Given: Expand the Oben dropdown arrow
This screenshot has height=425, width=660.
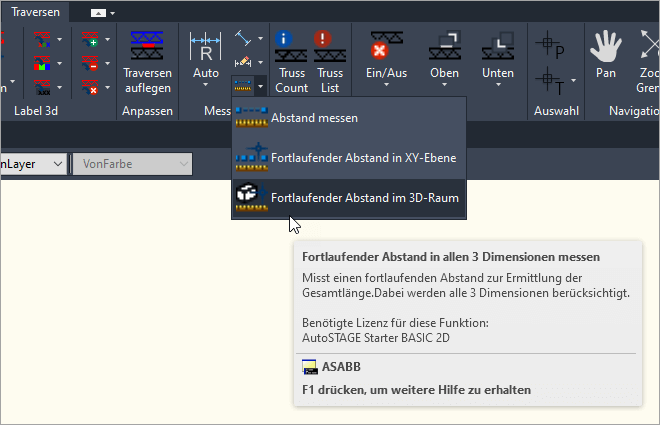Looking at the screenshot, I should 444,85.
